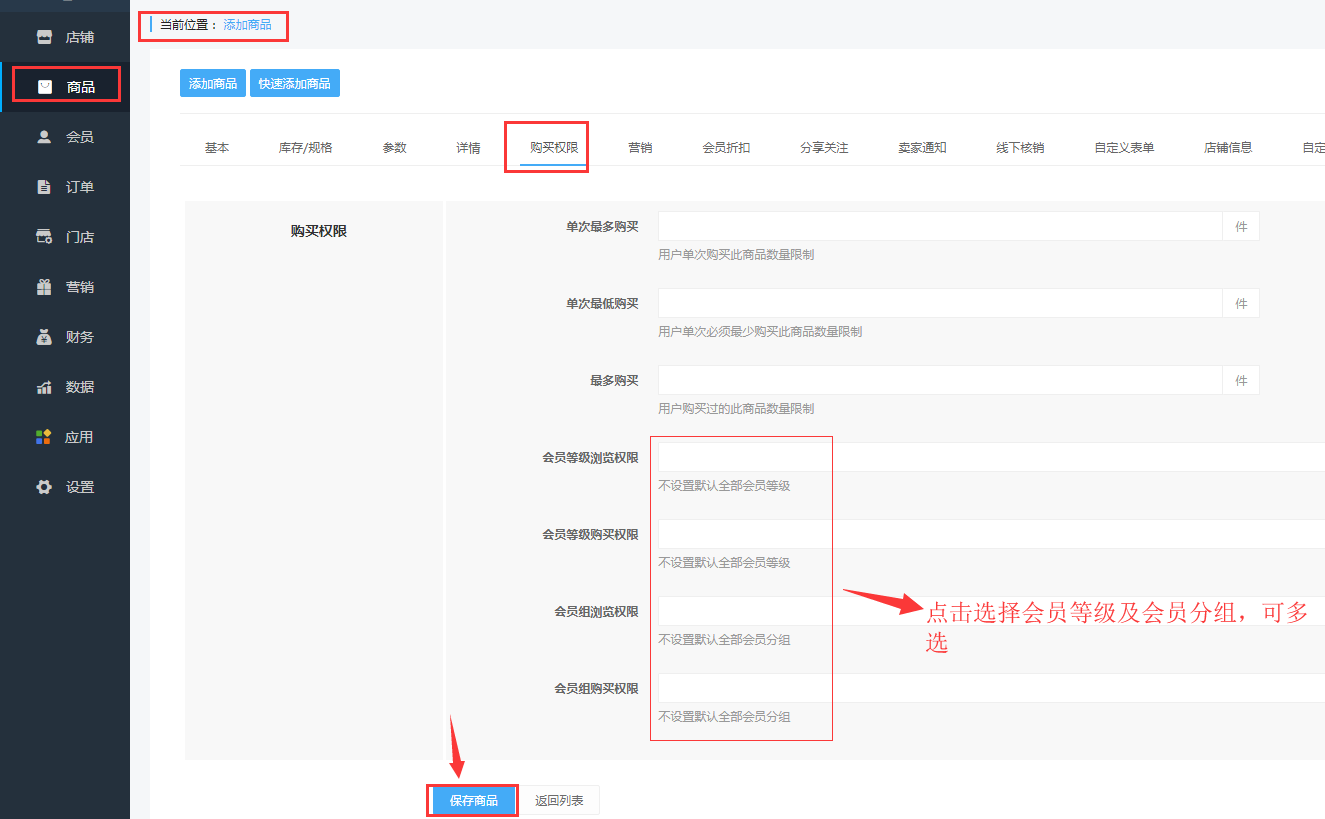Open the 会员等级浏览权限 selector
The image size is (1325, 819).
pos(991,457)
